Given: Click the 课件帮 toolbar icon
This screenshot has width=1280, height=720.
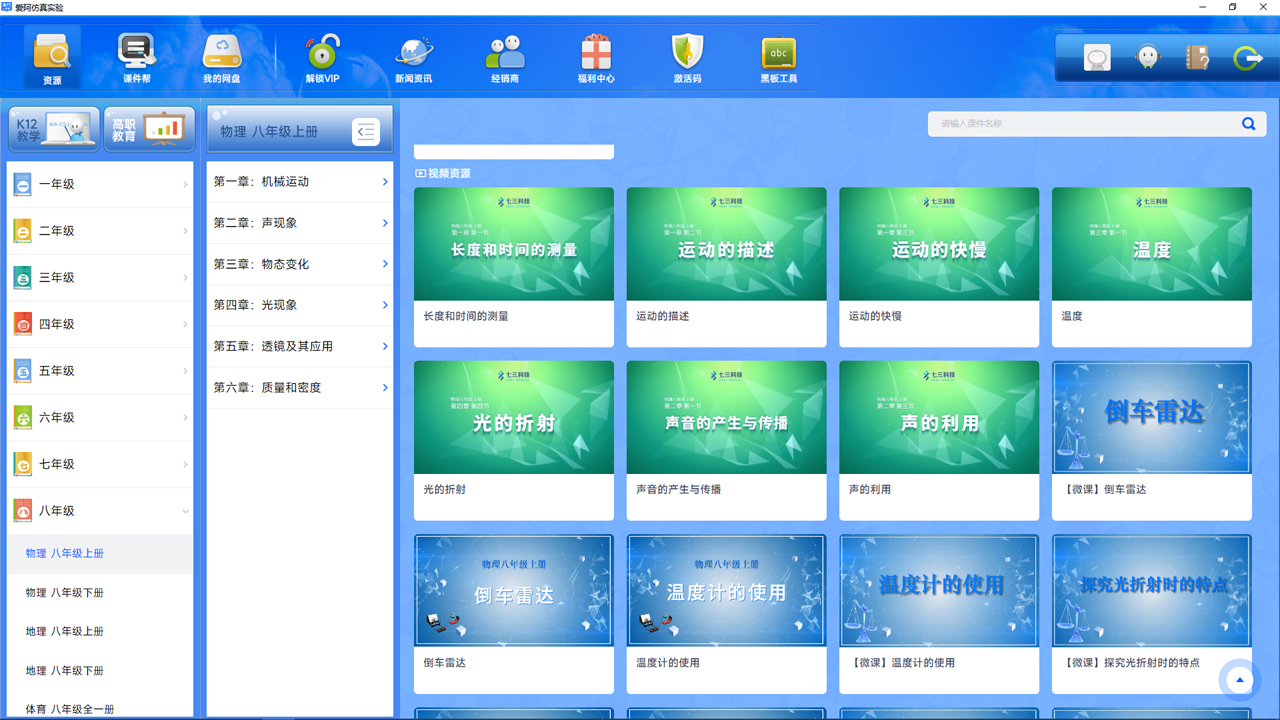Looking at the screenshot, I should point(135,55).
